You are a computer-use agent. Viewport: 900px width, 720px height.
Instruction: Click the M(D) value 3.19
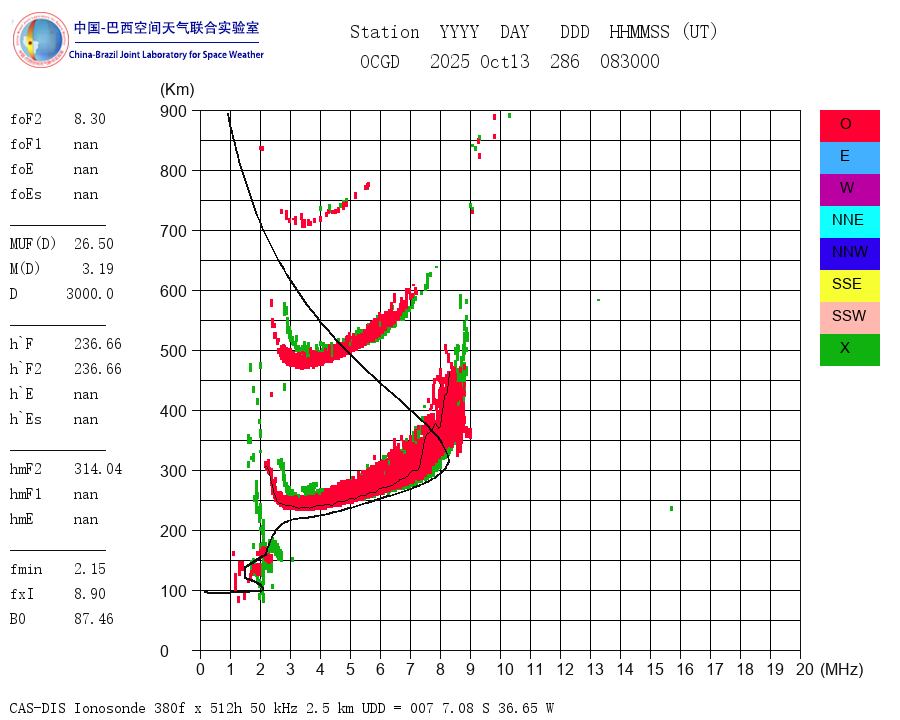click(98, 269)
